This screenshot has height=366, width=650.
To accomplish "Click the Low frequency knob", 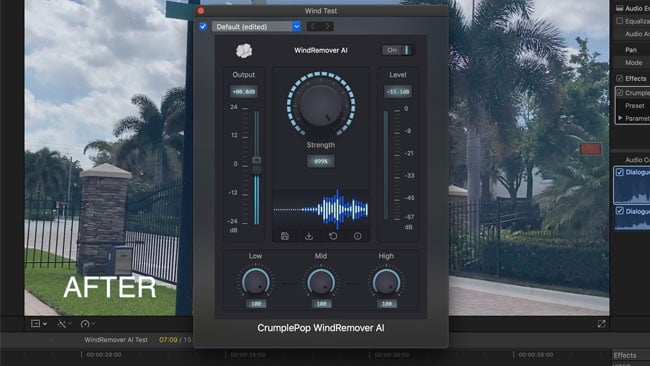I will (x=256, y=282).
